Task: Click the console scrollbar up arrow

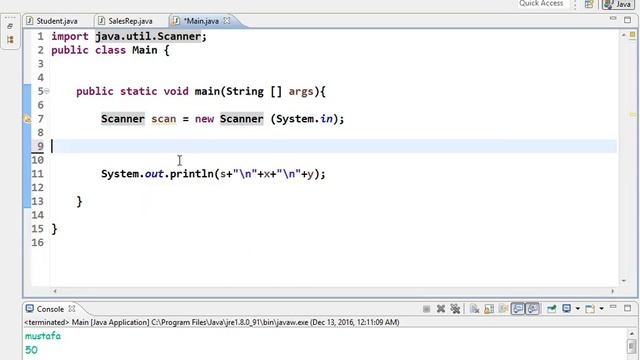Action: tap(632, 333)
